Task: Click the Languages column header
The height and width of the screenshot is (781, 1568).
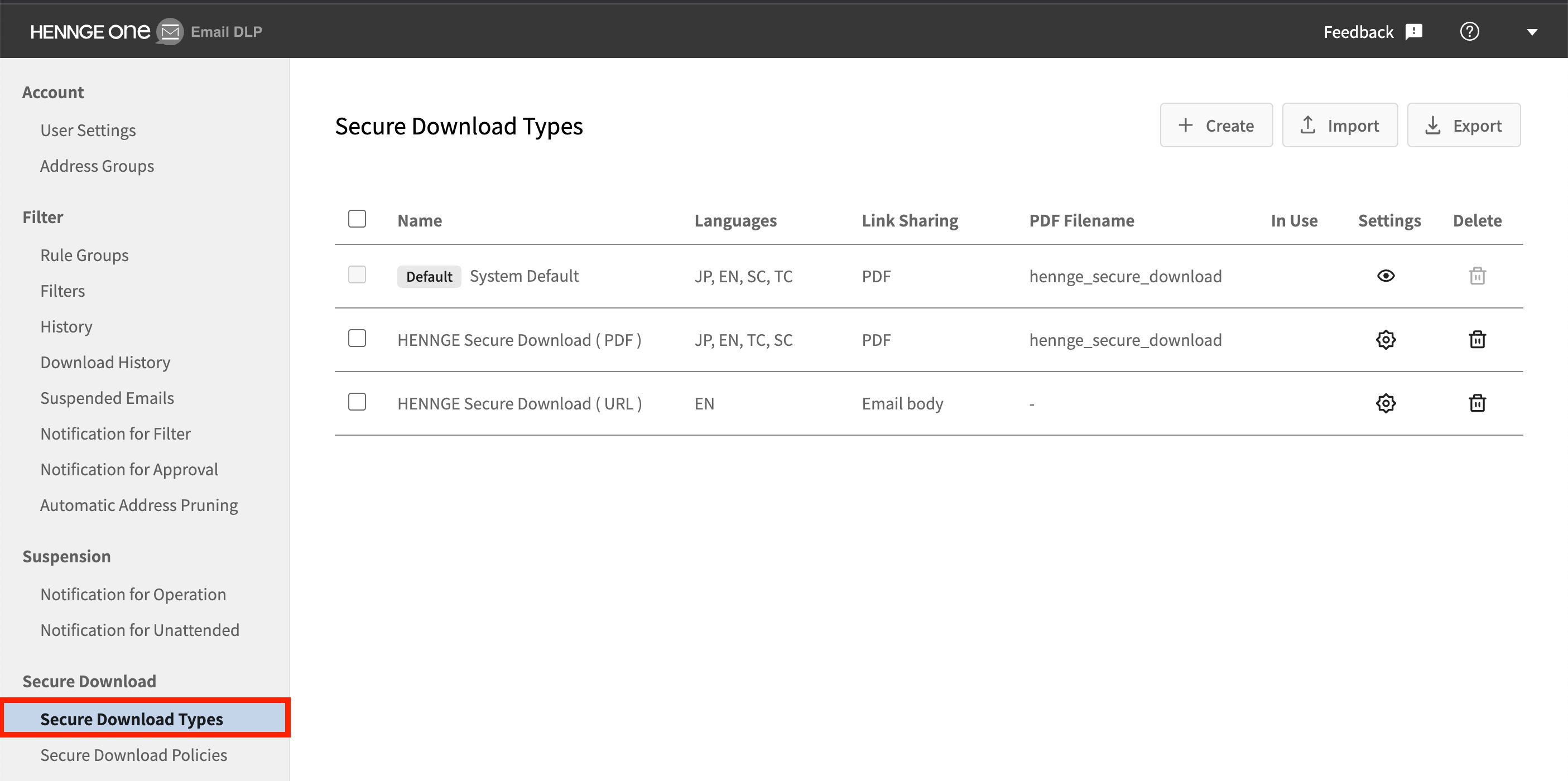Action: (735, 220)
